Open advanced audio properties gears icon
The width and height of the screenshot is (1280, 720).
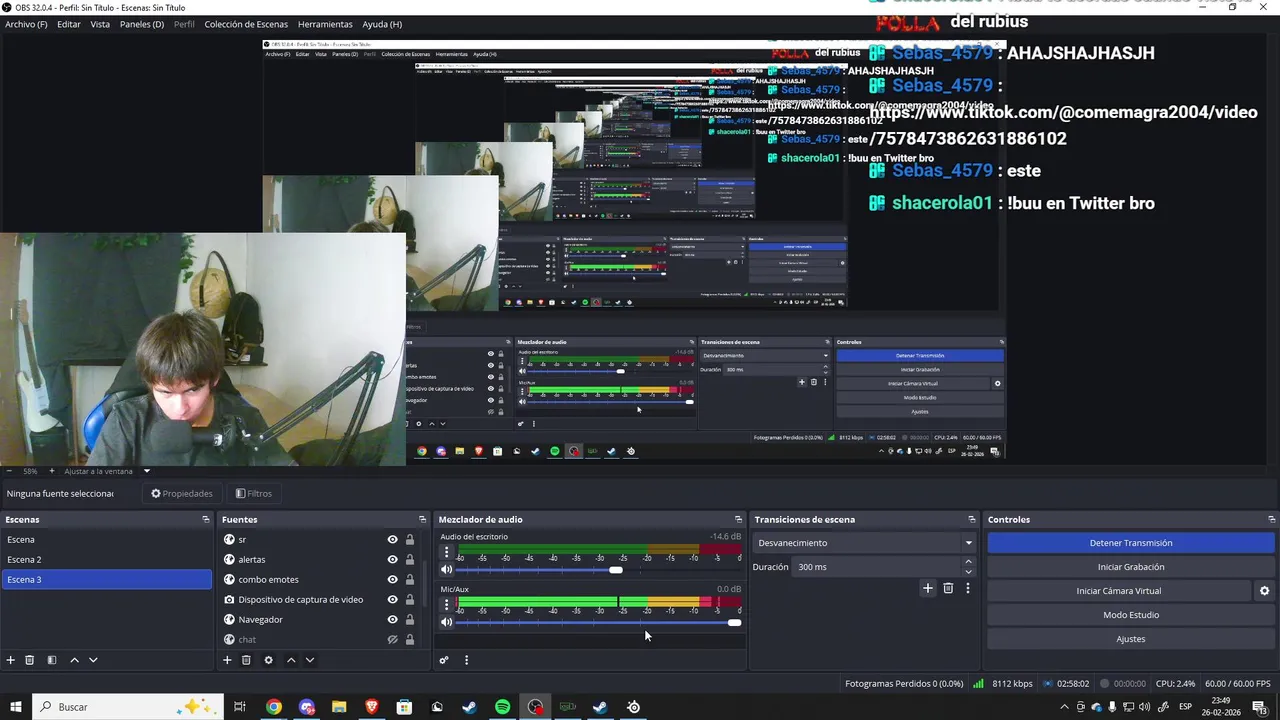tap(444, 660)
